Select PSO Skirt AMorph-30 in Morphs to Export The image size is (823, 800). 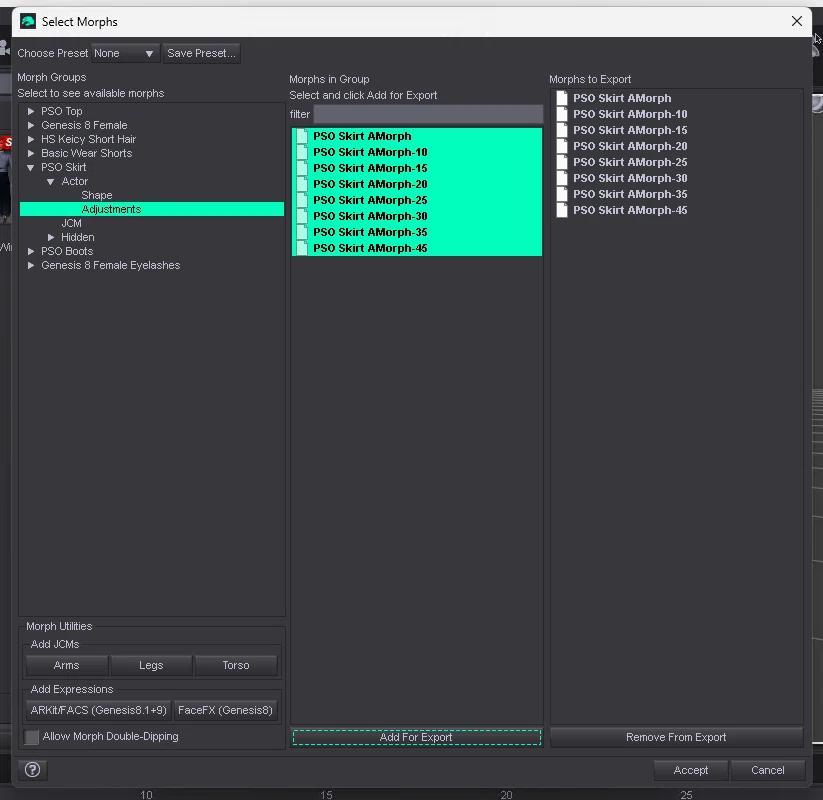tap(630, 178)
